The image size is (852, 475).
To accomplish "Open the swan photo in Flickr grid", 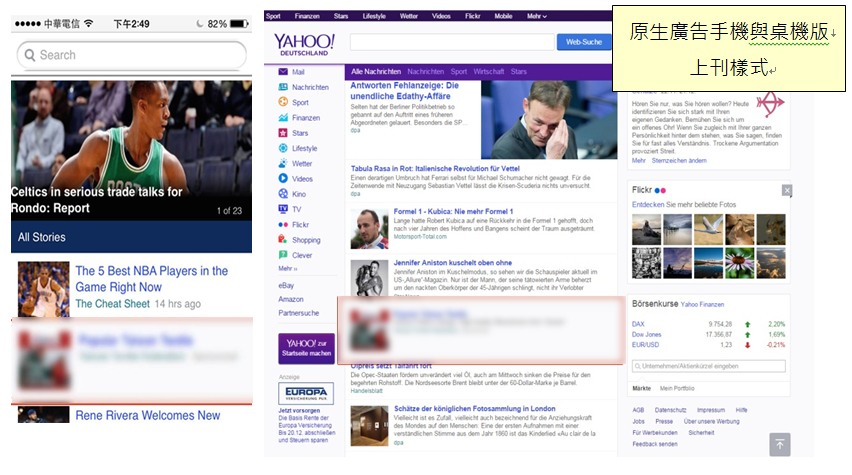I will pos(708,229).
